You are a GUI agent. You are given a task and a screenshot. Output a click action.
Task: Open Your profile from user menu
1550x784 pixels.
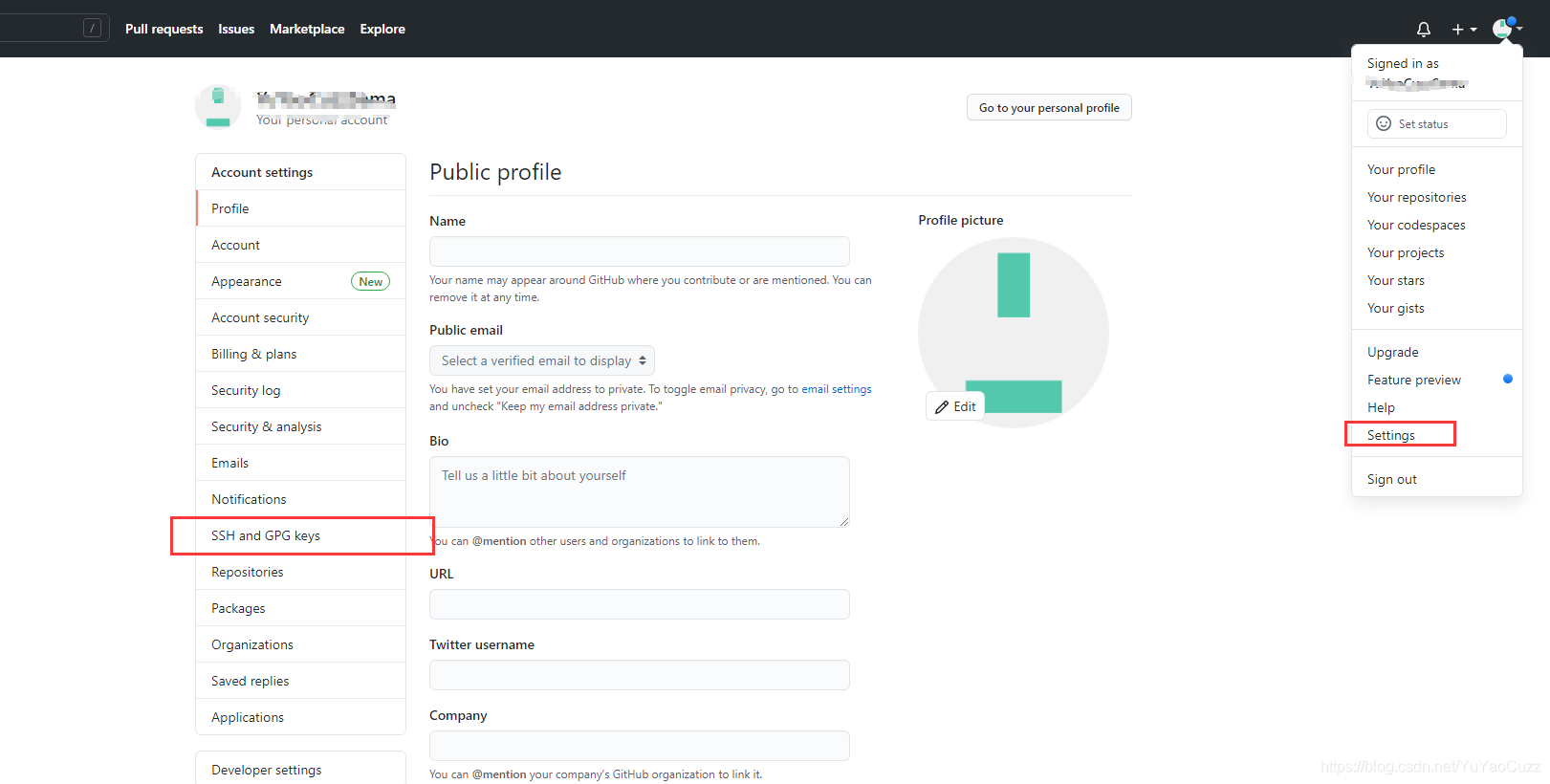pyautogui.click(x=1437, y=169)
